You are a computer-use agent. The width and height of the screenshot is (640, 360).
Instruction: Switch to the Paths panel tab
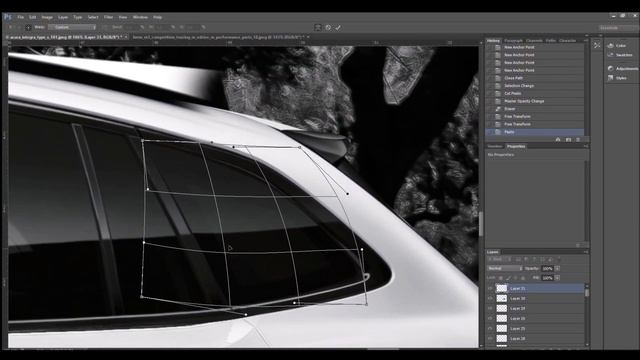coord(551,40)
